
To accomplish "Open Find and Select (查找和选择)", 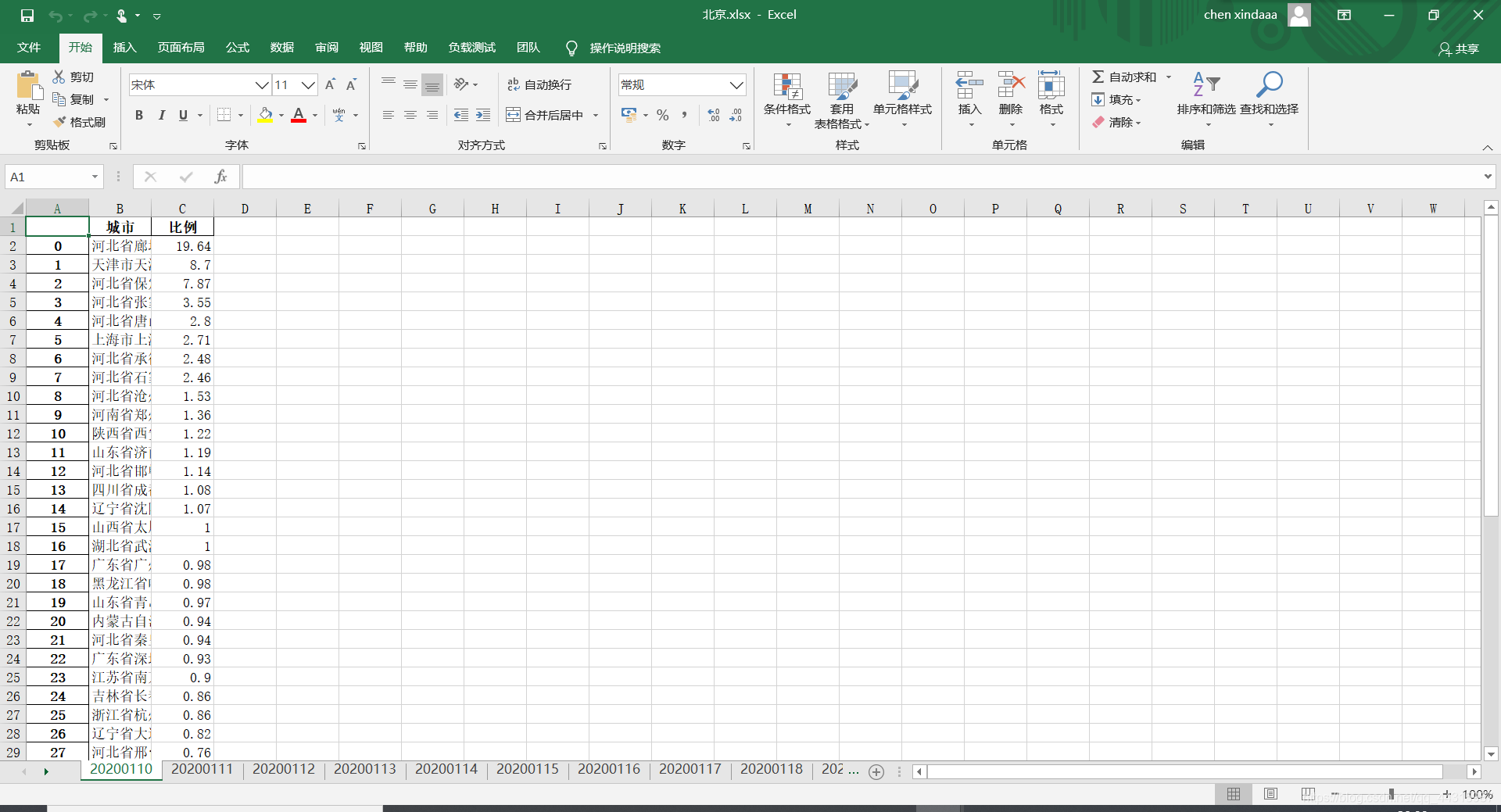I will [1269, 100].
